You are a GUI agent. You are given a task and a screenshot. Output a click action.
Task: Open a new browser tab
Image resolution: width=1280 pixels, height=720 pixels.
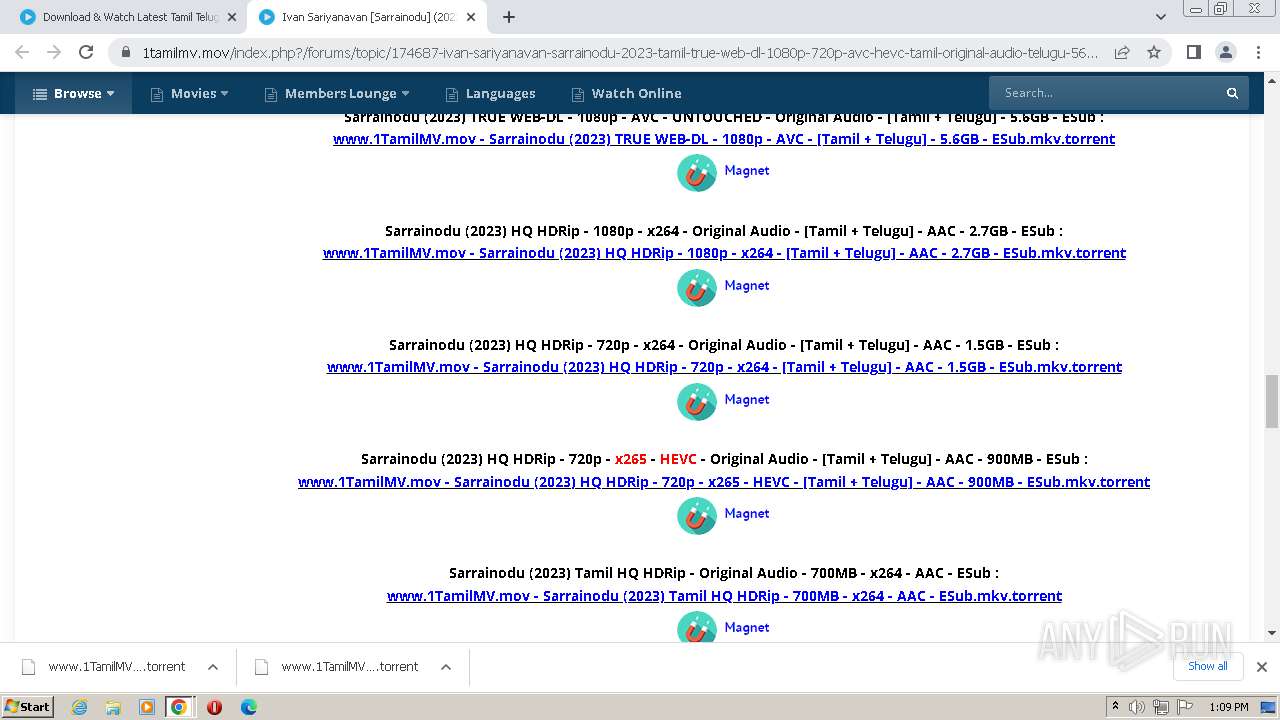[509, 17]
